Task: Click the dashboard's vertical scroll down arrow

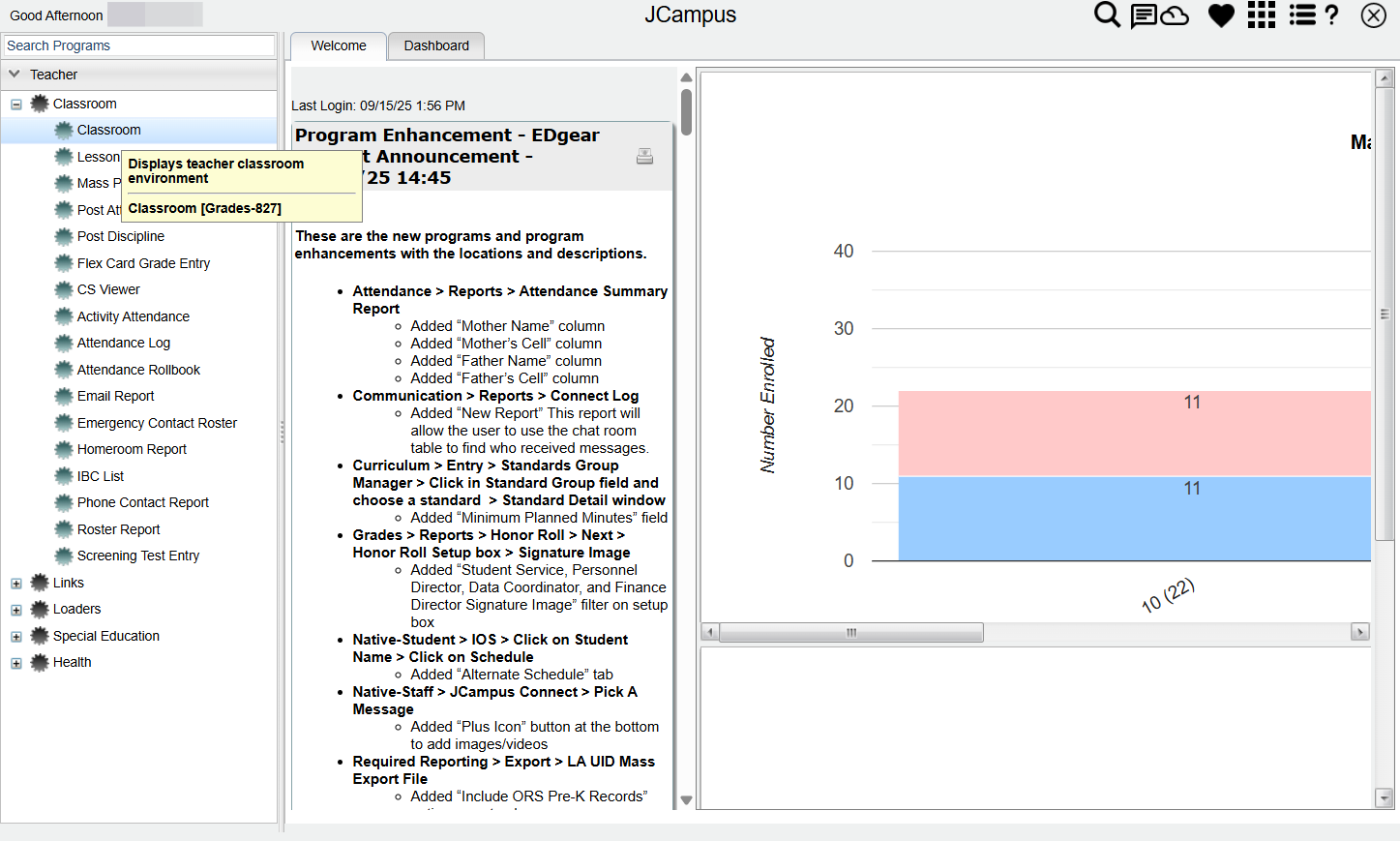Action: tap(1385, 798)
